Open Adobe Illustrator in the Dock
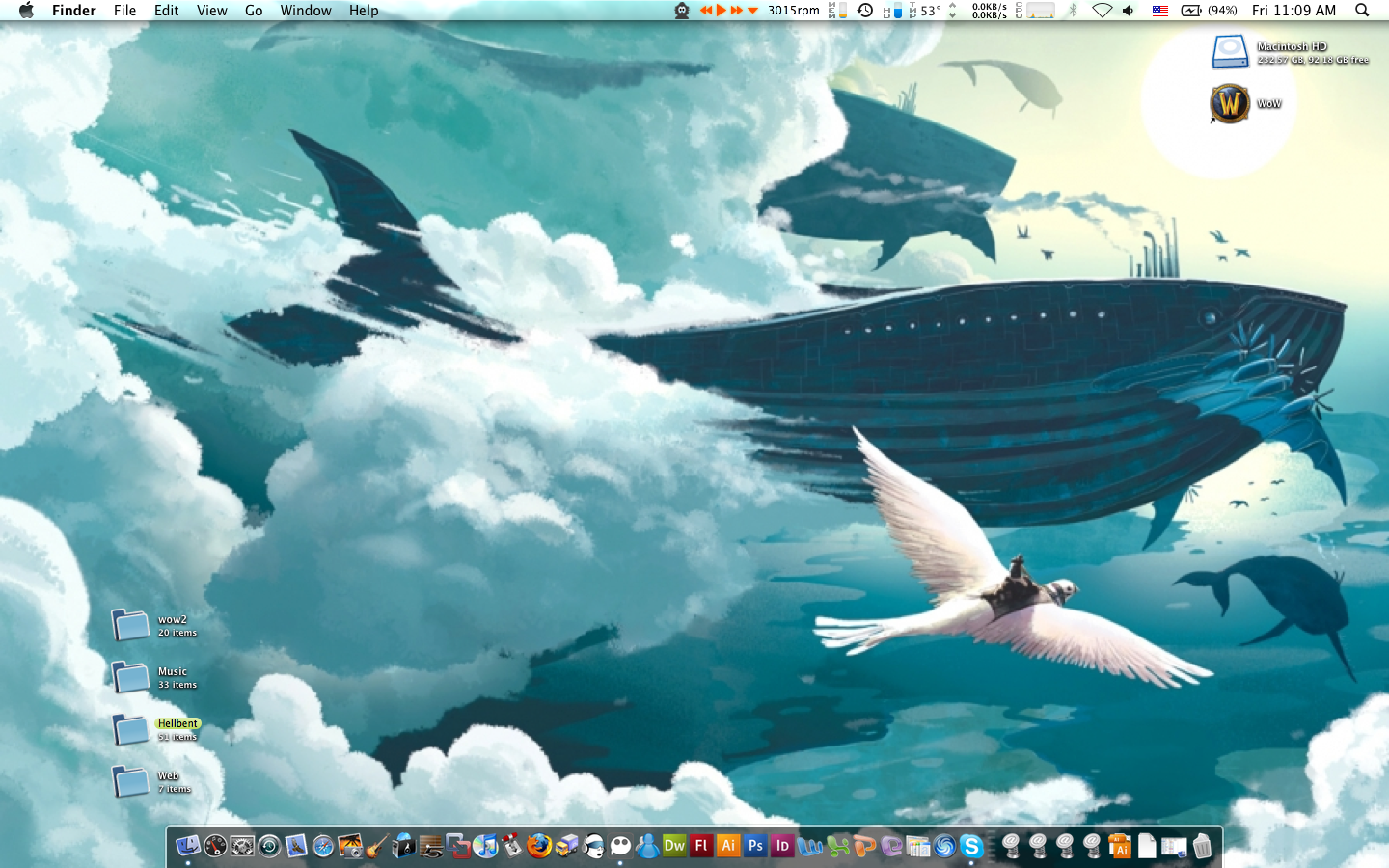Screen dimensions: 1389x868 pos(728,846)
